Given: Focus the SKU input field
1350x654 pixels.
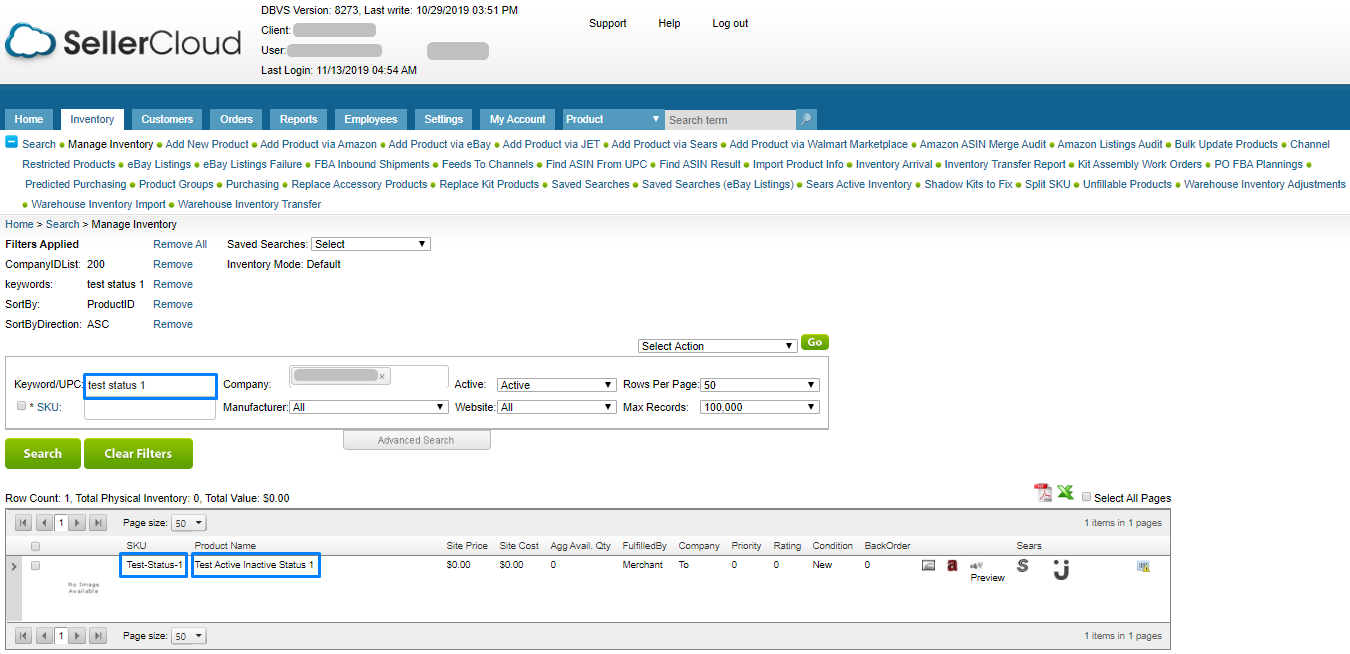Looking at the screenshot, I should point(150,409).
